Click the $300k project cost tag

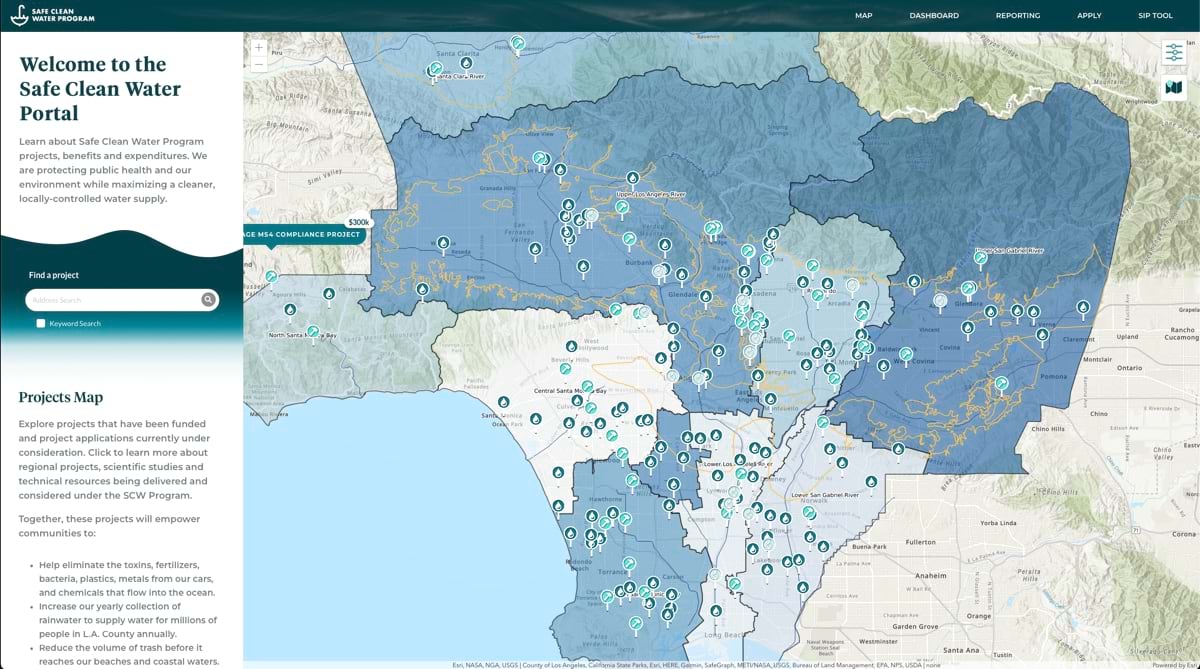[358, 222]
